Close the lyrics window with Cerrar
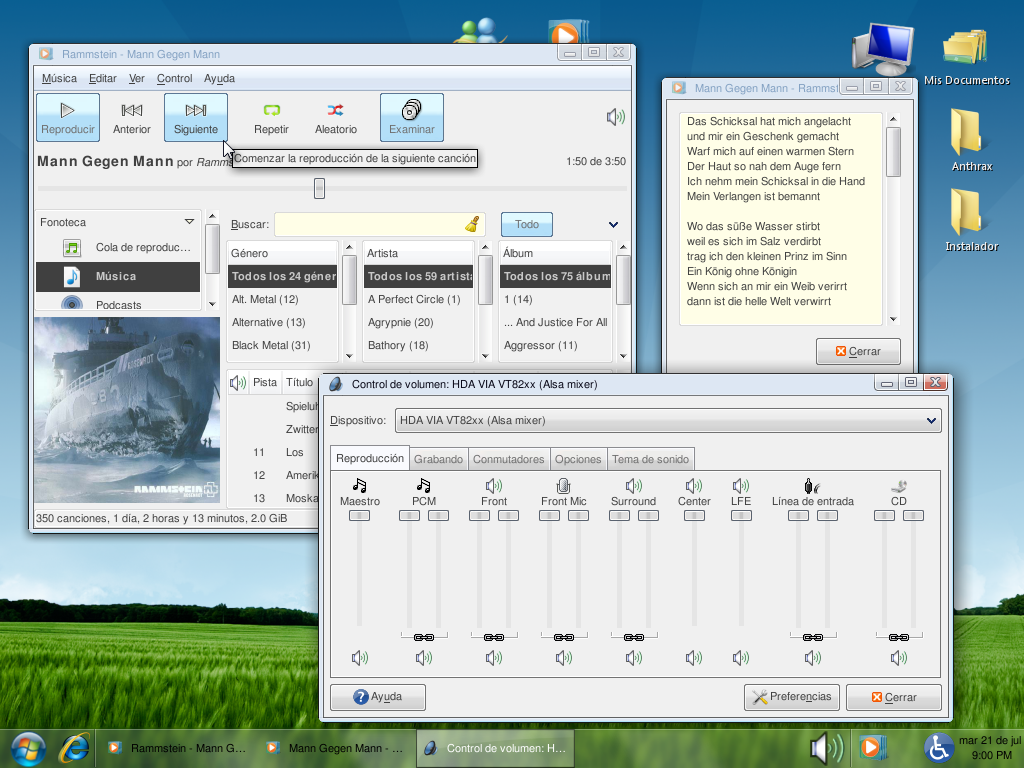 click(858, 351)
